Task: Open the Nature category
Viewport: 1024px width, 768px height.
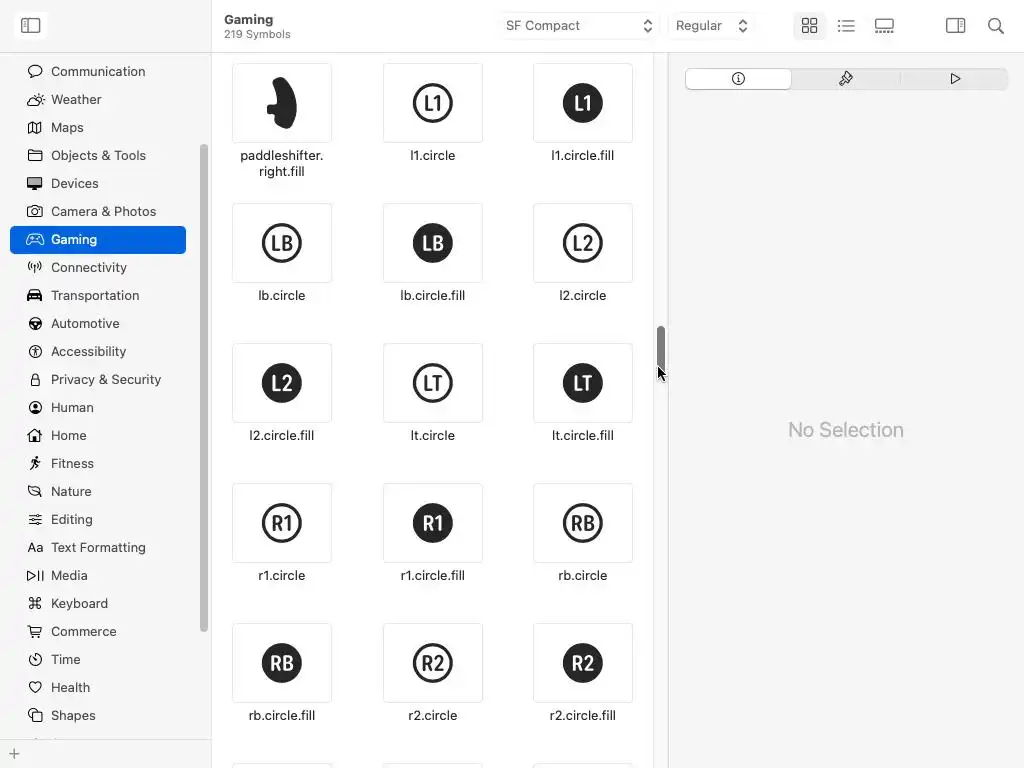Action: pyautogui.click(x=98, y=491)
